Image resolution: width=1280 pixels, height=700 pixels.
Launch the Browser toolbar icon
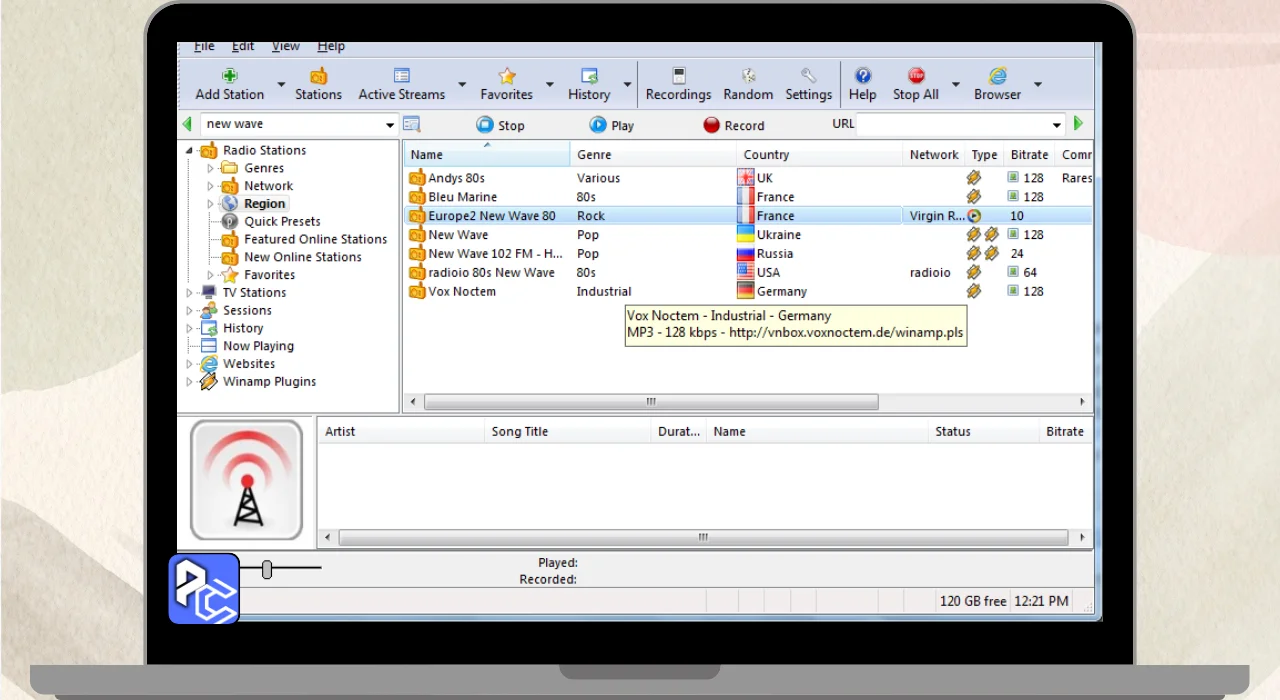tap(997, 77)
